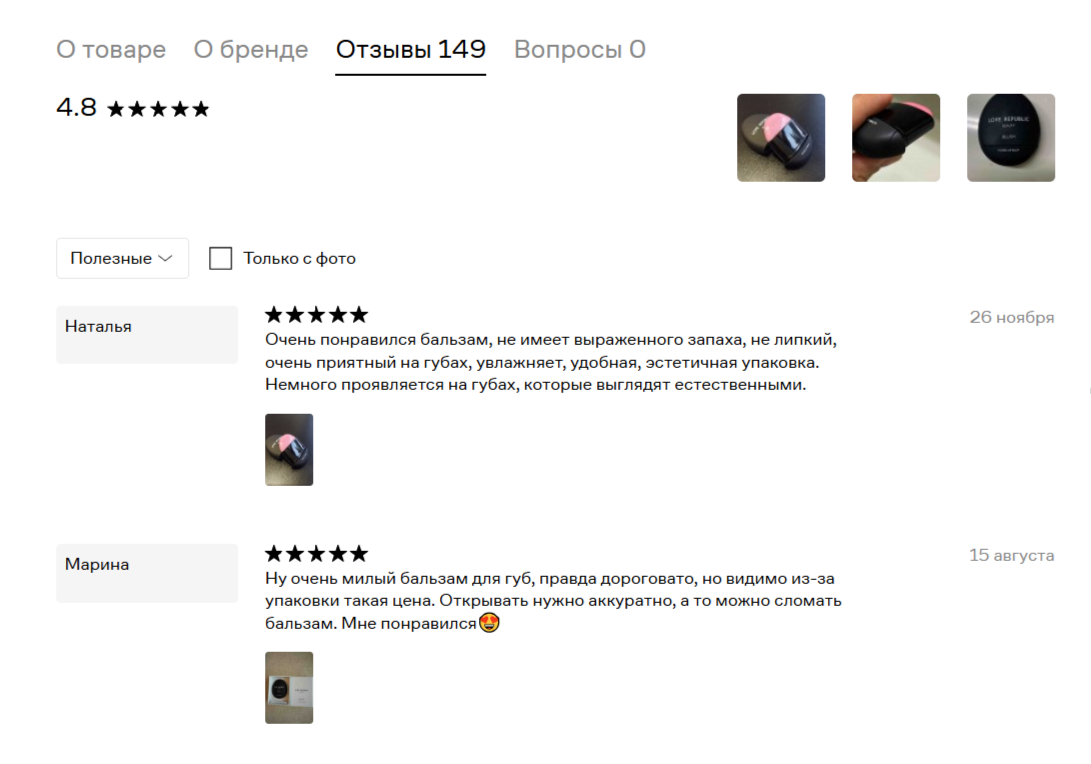
Task: Enable the Только с фото checkbox
Action: click(x=221, y=258)
